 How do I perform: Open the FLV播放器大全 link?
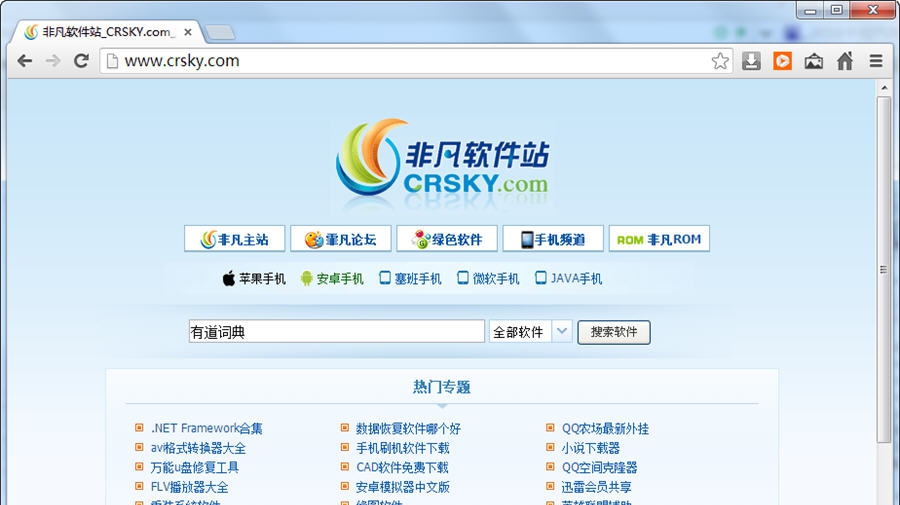click(189, 487)
